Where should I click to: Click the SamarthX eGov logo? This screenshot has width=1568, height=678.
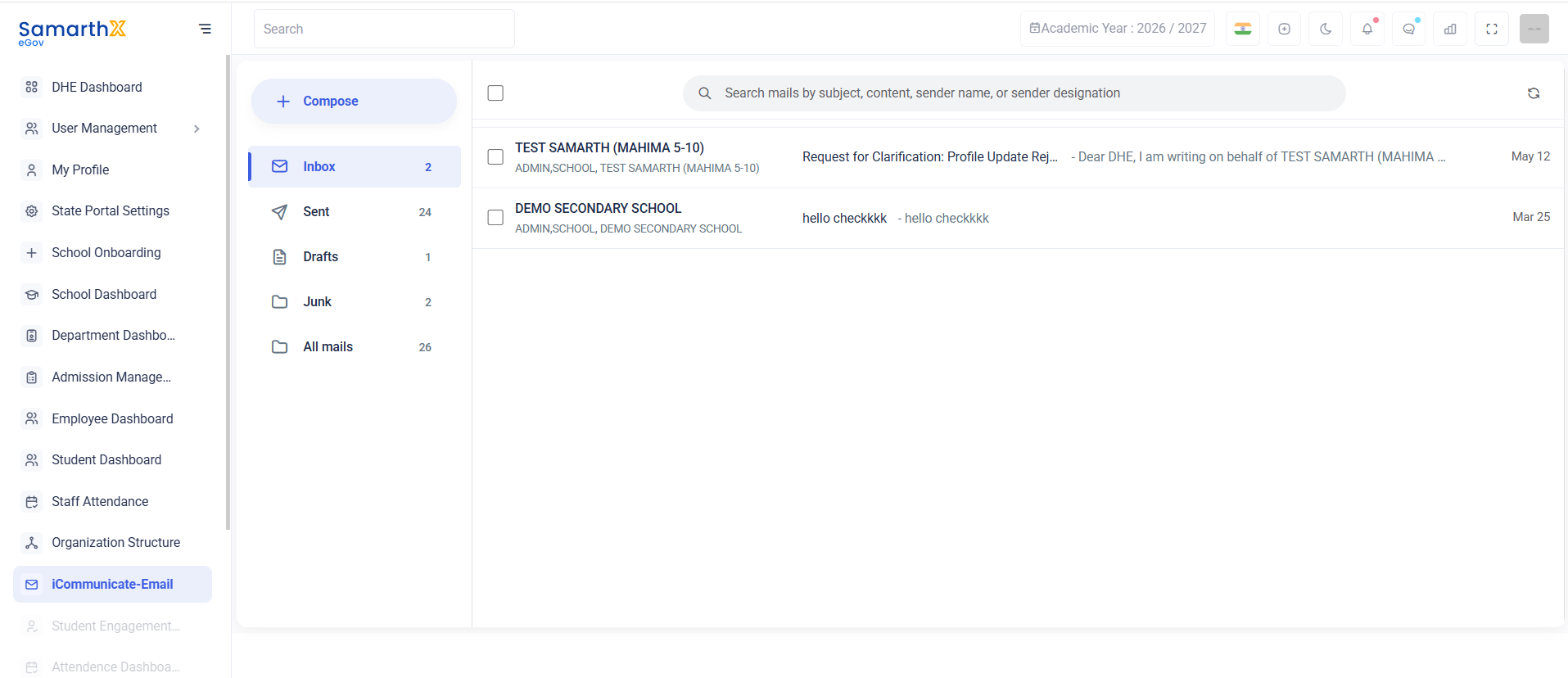coord(72,32)
